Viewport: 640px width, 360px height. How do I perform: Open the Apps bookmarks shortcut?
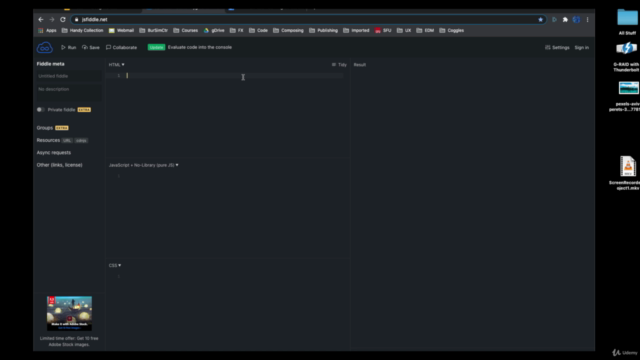pyautogui.click(x=47, y=30)
